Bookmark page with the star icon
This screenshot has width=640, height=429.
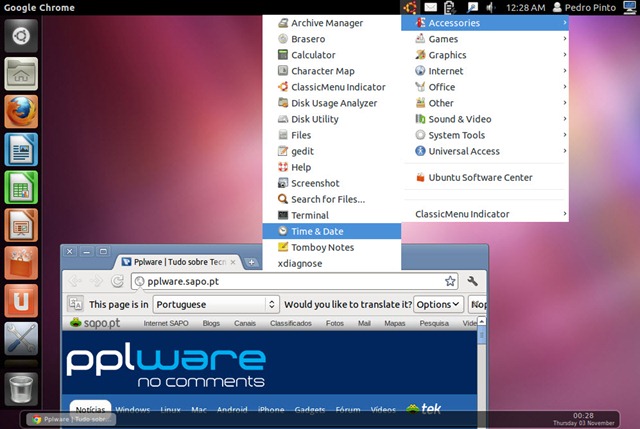click(x=450, y=281)
